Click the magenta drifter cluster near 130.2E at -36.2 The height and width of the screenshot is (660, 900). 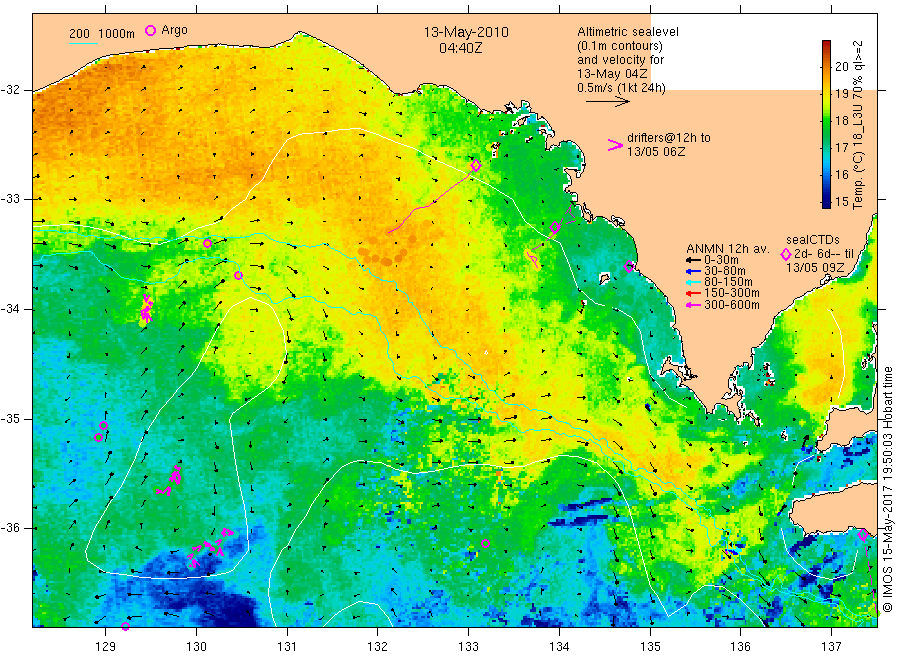click(210, 547)
